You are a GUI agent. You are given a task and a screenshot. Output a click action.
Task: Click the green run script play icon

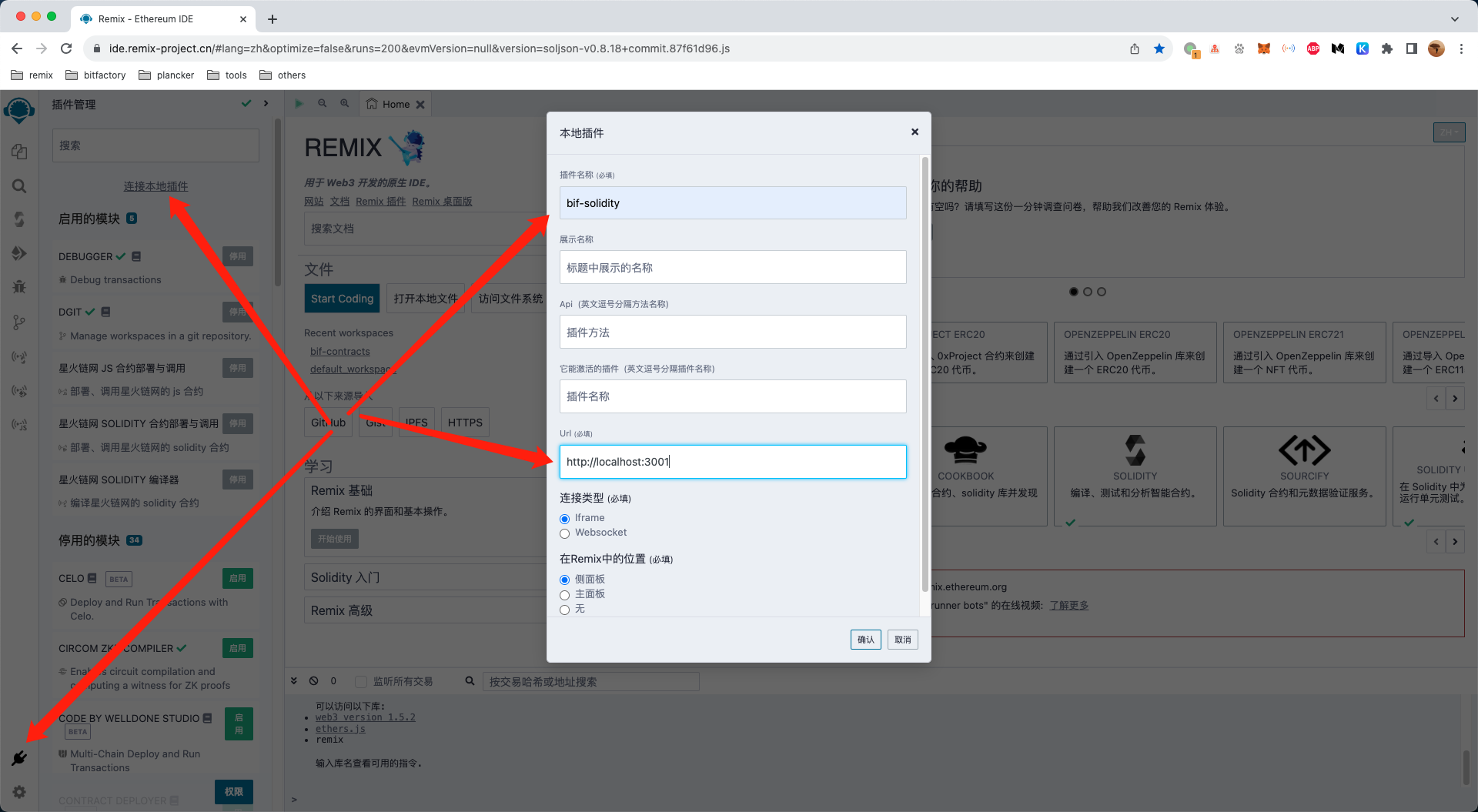(x=299, y=104)
